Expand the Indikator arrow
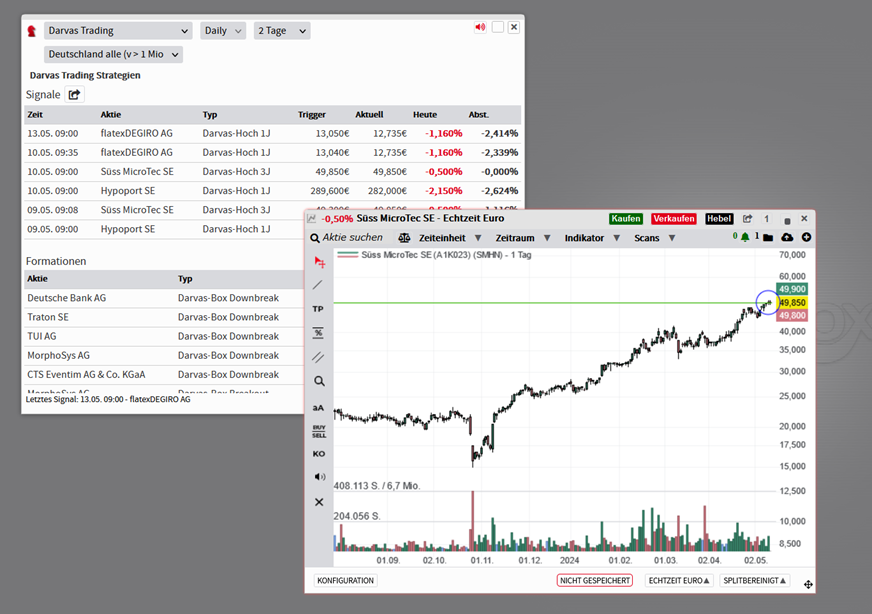Screen dimensions: 872x614 point(616,238)
